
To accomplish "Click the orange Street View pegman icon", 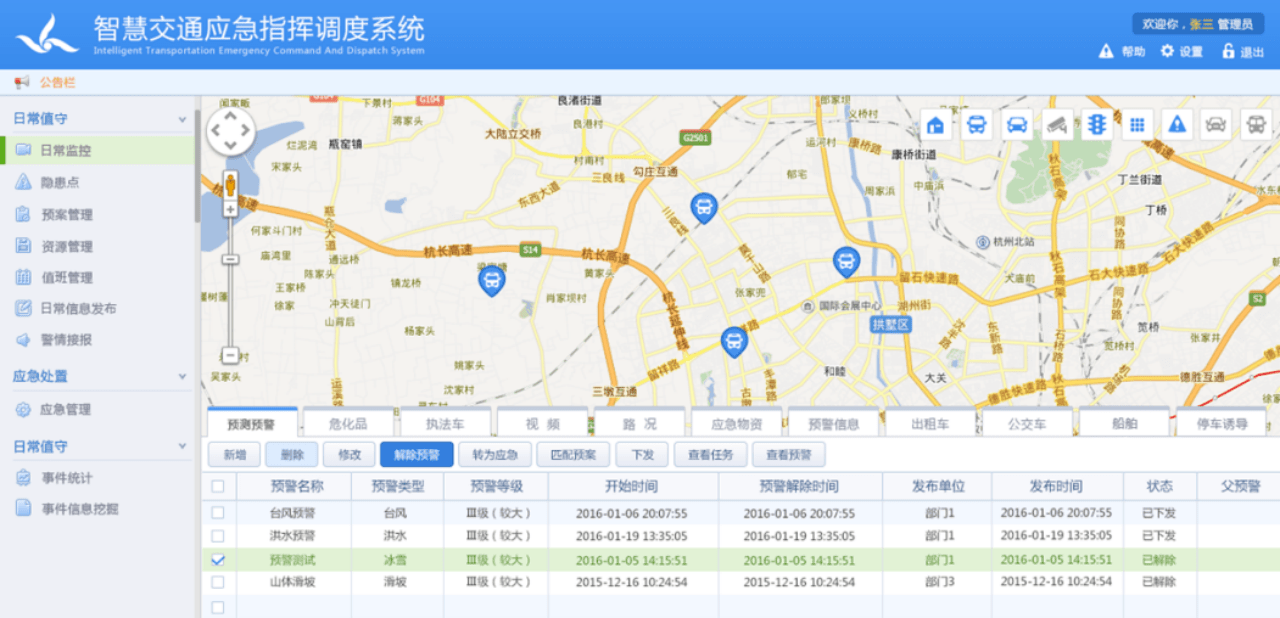I will [x=230, y=184].
